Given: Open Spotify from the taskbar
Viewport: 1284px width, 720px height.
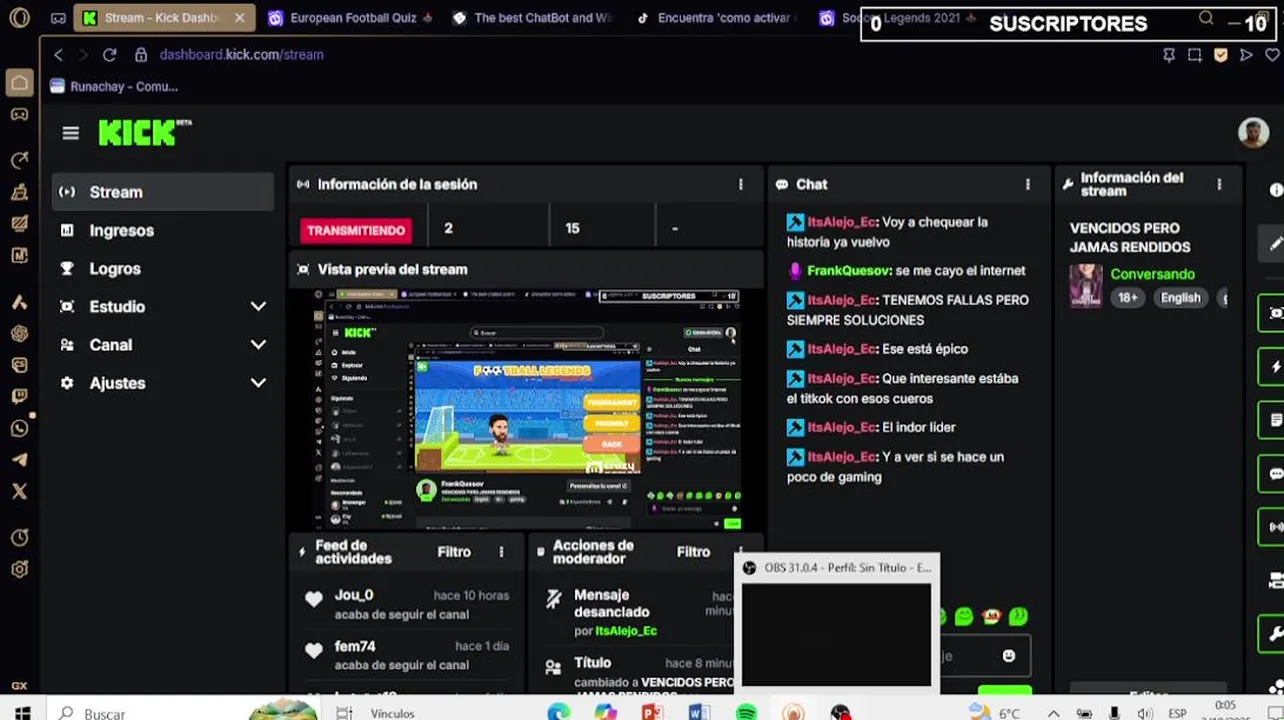Looking at the screenshot, I should (x=746, y=712).
